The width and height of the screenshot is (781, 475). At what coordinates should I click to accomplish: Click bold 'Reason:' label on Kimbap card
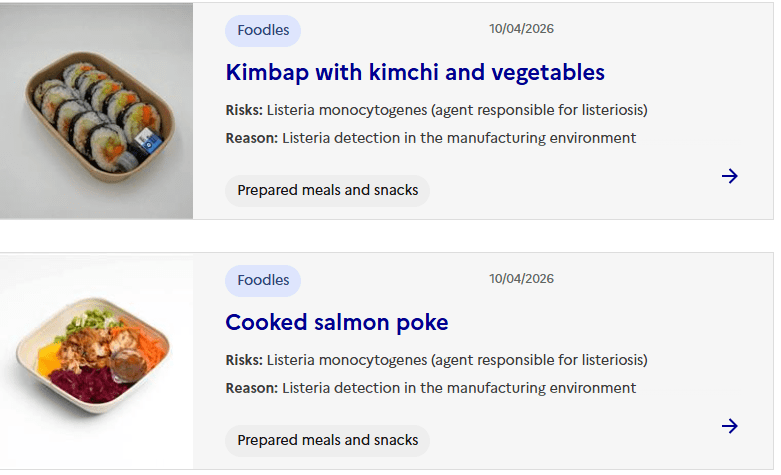251,138
